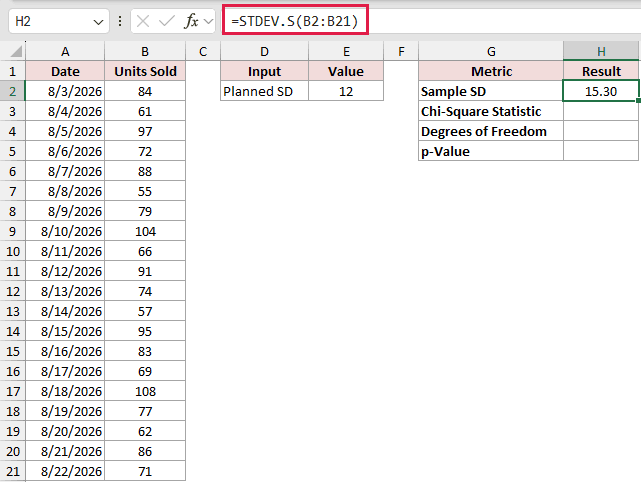The image size is (641, 482).
Task: Click the Units Sold header cell
Action: point(145,71)
